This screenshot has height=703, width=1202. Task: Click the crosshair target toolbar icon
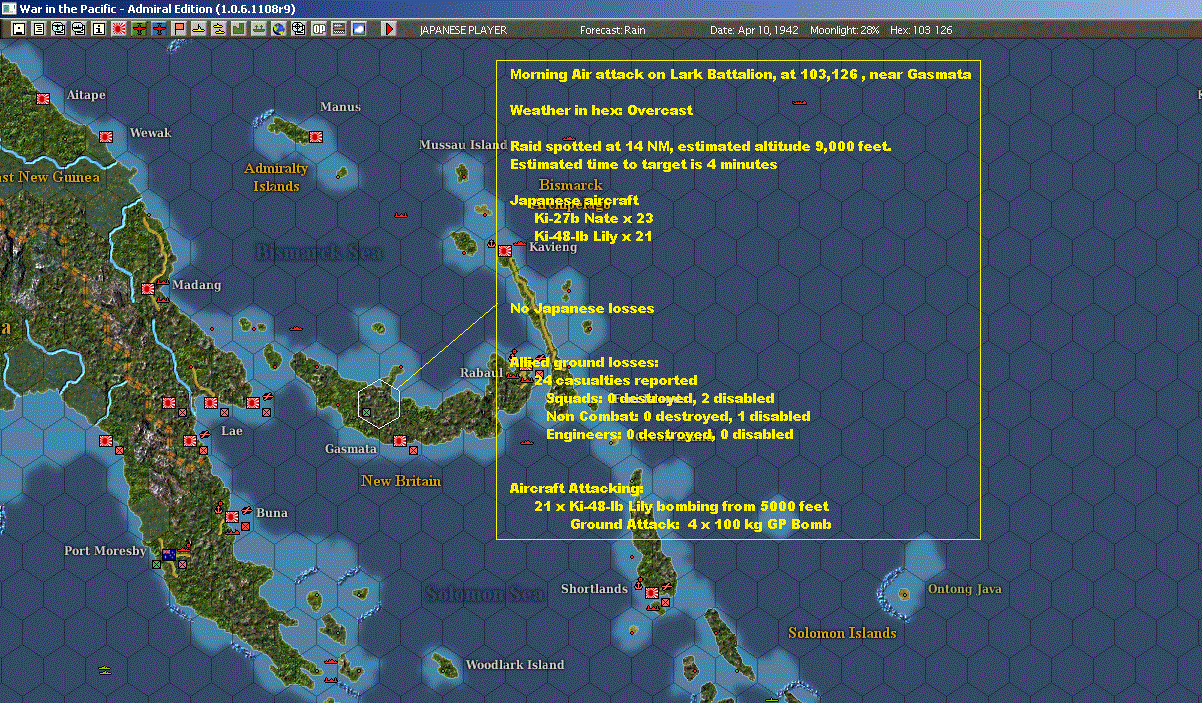(x=299, y=29)
